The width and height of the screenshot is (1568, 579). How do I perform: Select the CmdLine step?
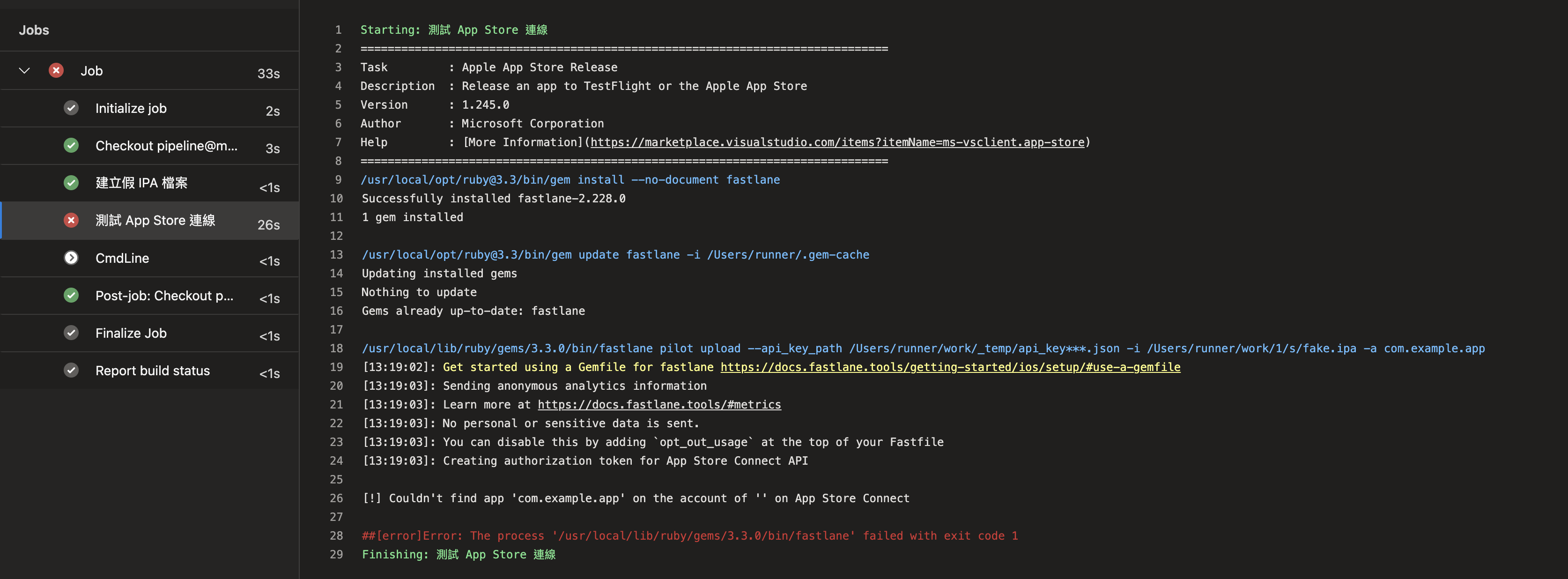122,258
